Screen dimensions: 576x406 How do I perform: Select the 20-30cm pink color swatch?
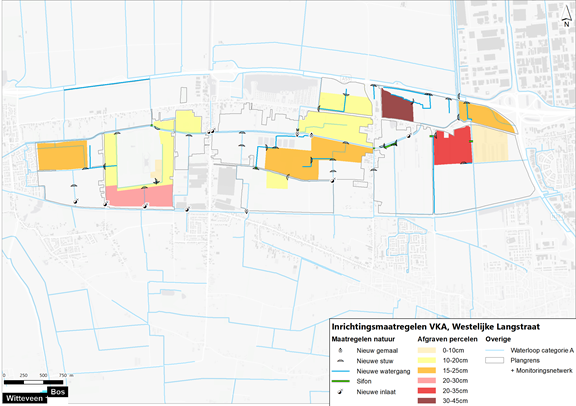427,381
